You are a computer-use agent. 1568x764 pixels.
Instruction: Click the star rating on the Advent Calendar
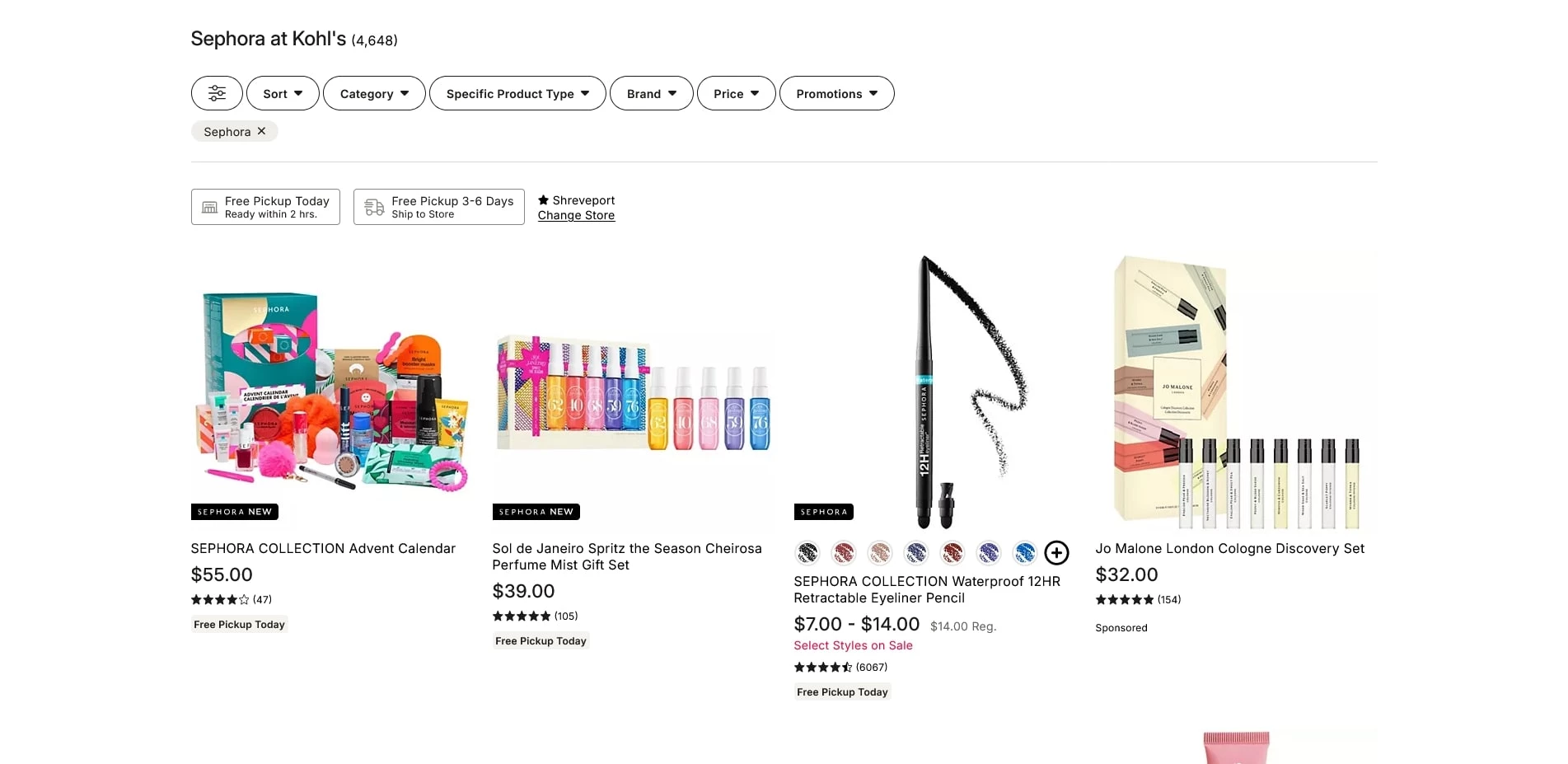tap(220, 599)
